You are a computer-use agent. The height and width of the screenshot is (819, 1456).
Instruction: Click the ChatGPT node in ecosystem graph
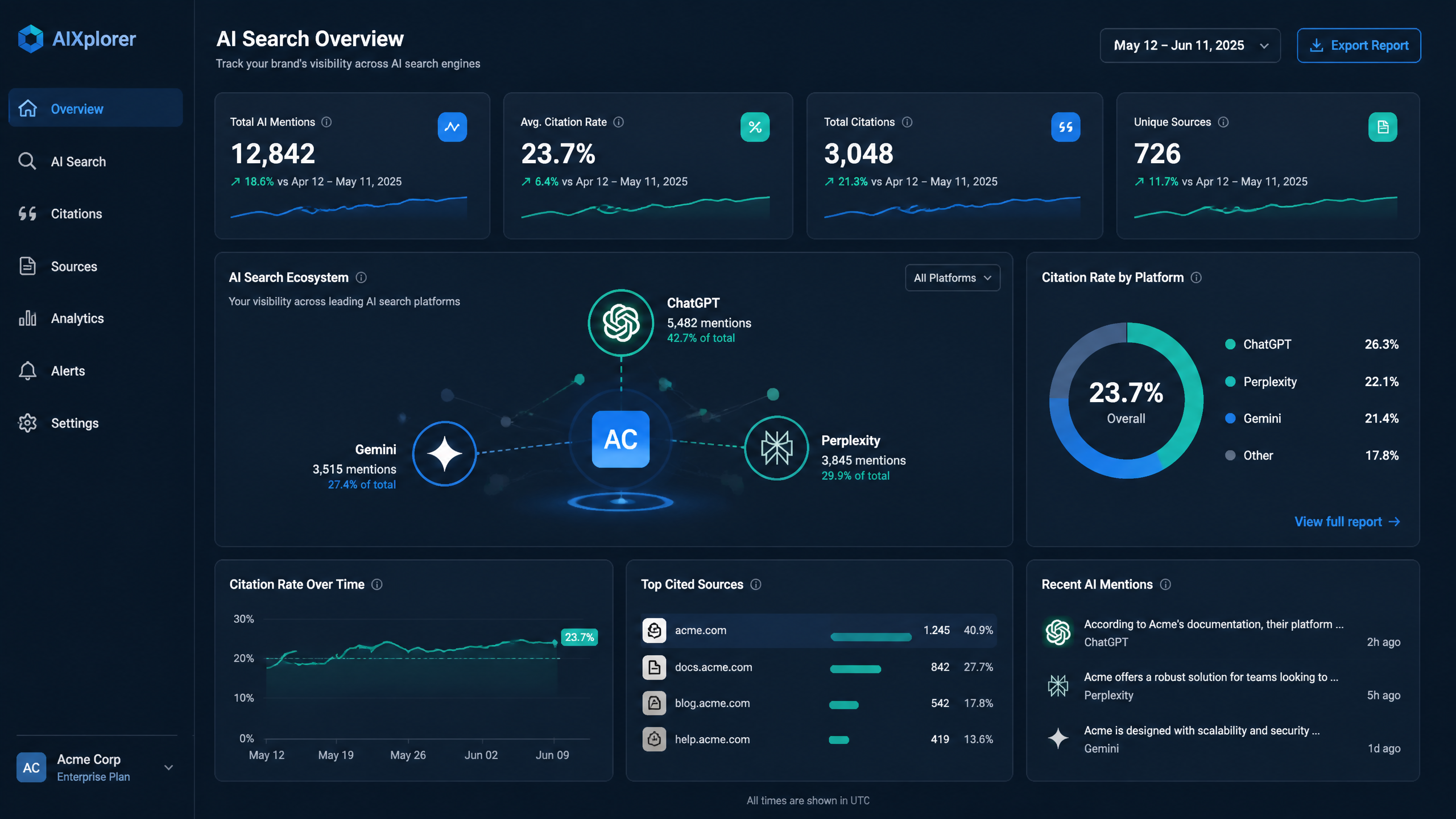tap(621, 322)
